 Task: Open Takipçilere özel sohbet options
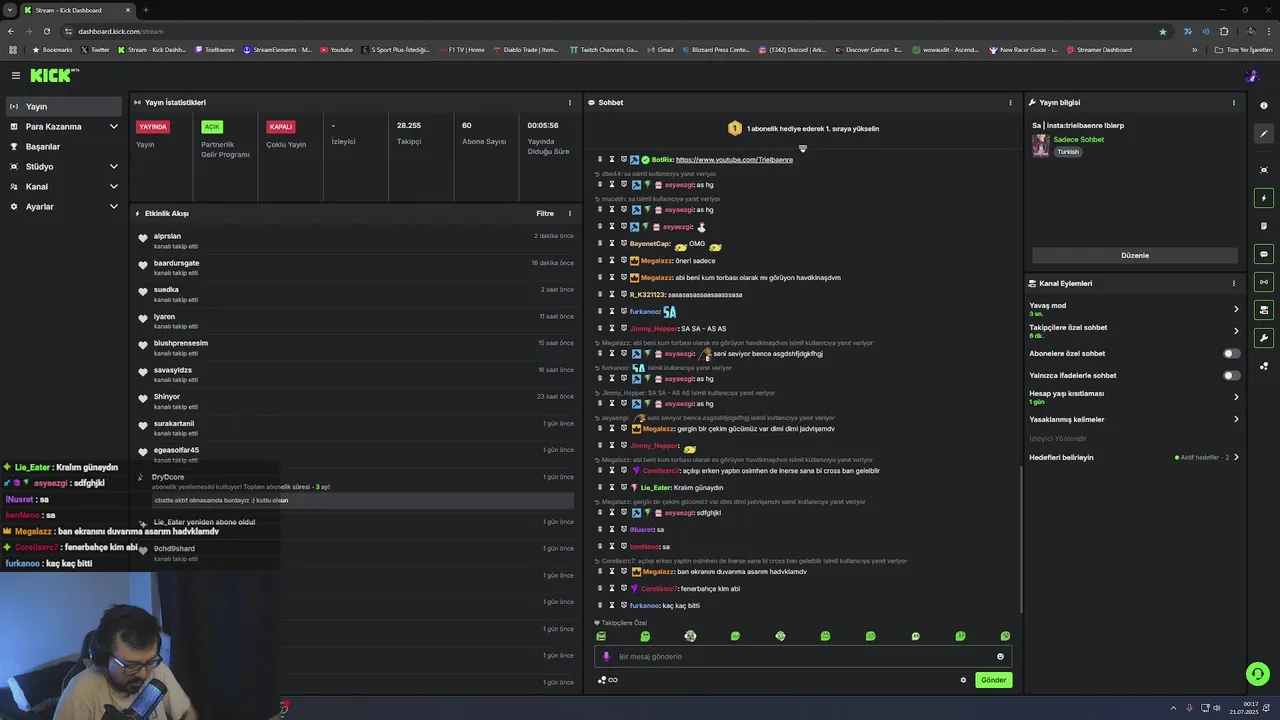[1236, 331]
